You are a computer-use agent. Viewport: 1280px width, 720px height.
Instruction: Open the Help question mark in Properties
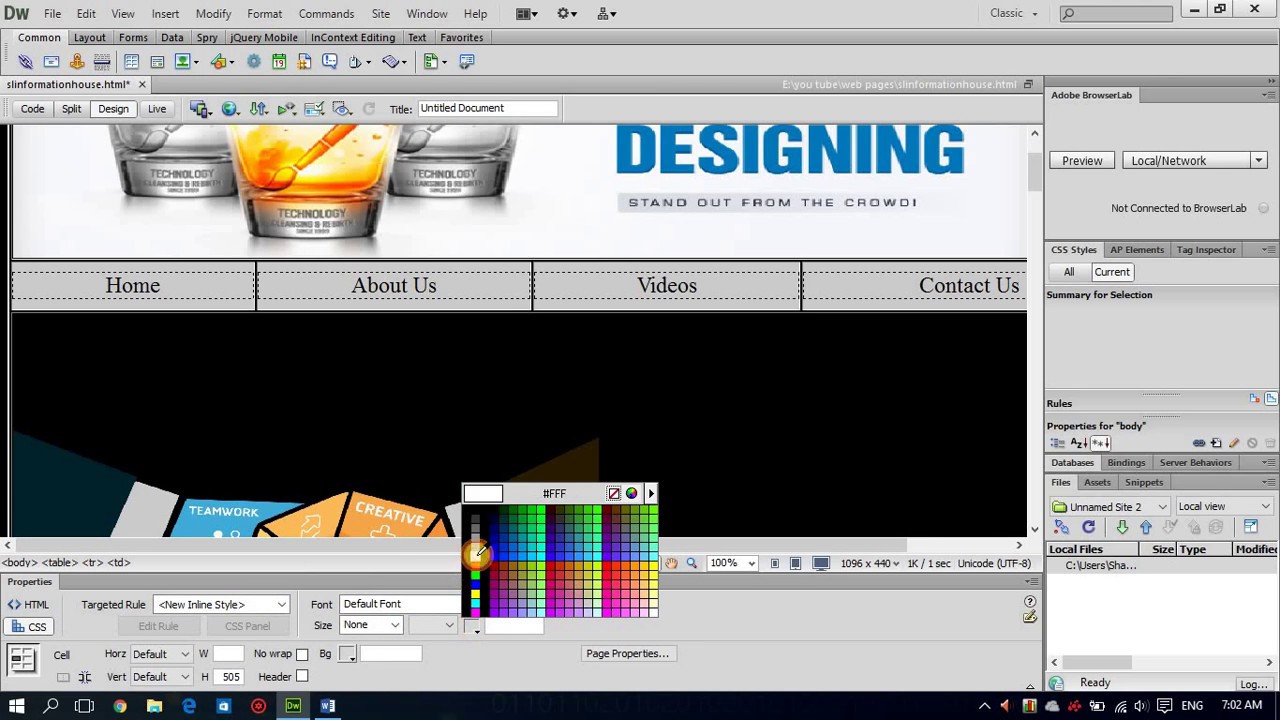[1030, 601]
